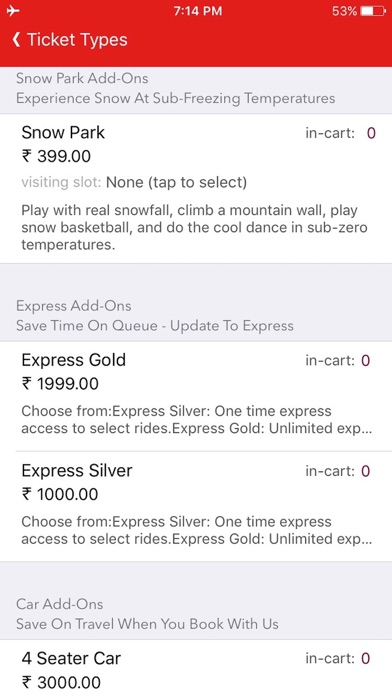
Task: Expand Express Gold truncated description
Action: click(196, 419)
